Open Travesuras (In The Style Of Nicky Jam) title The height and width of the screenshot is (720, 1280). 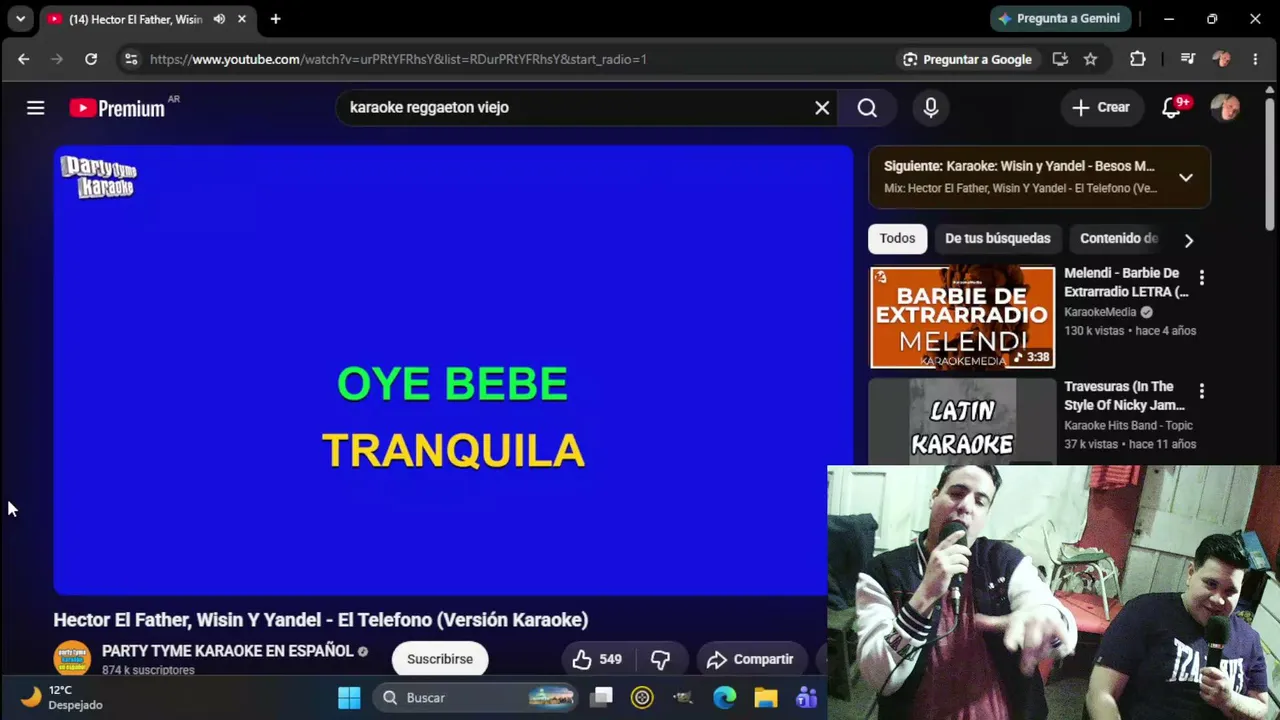1124,396
